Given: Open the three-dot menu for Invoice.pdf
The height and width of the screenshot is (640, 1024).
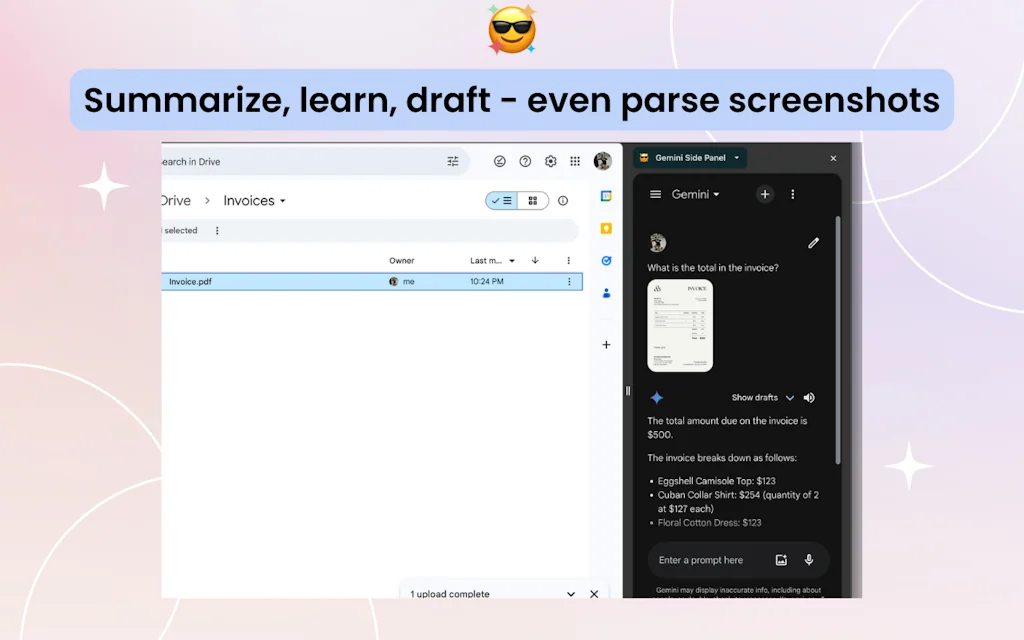Looking at the screenshot, I should (x=568, y=281).
